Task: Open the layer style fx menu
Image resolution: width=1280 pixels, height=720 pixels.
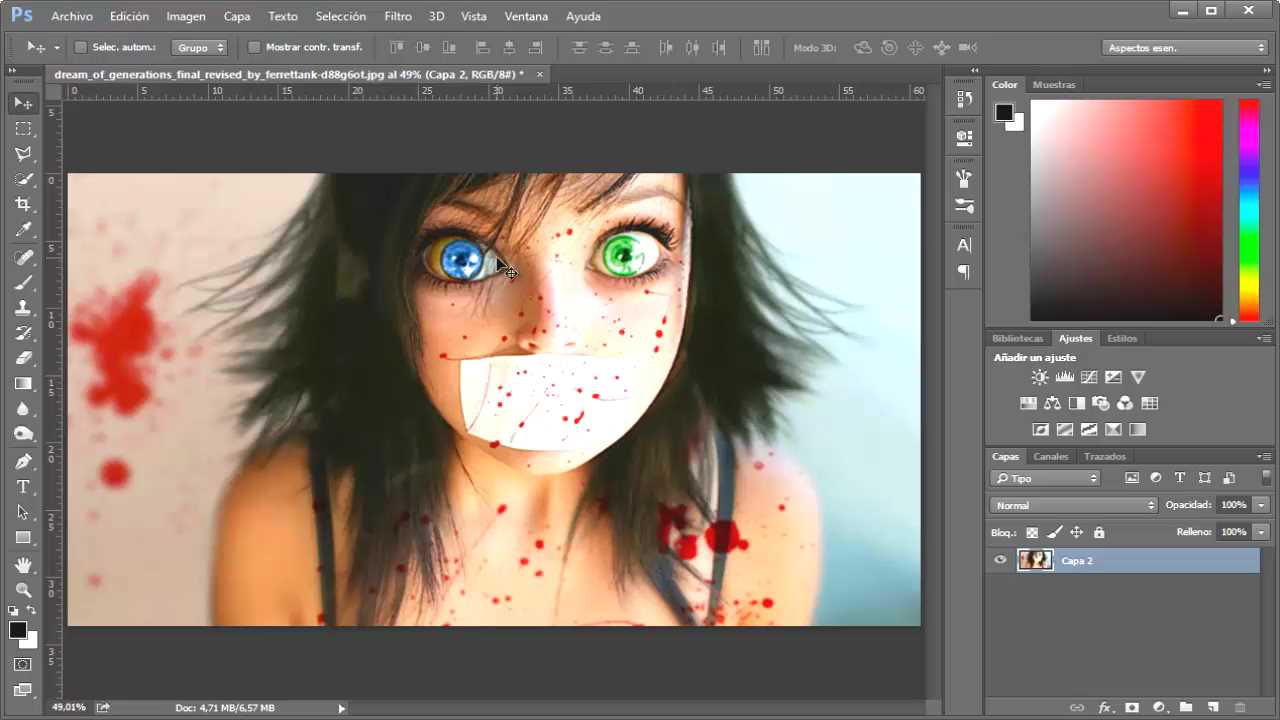Action: (1105, 707)
